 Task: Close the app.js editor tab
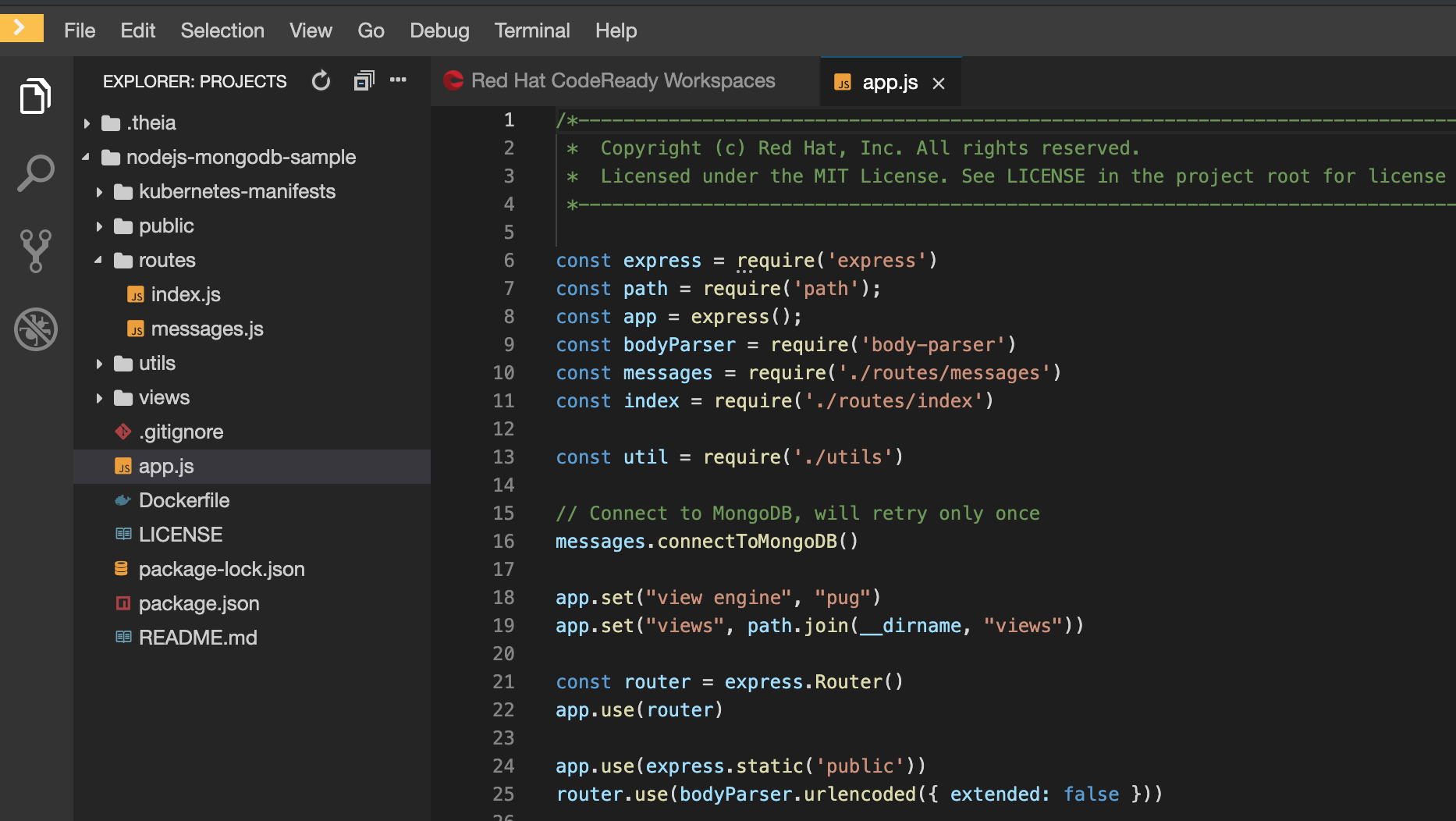pos(939,84)
